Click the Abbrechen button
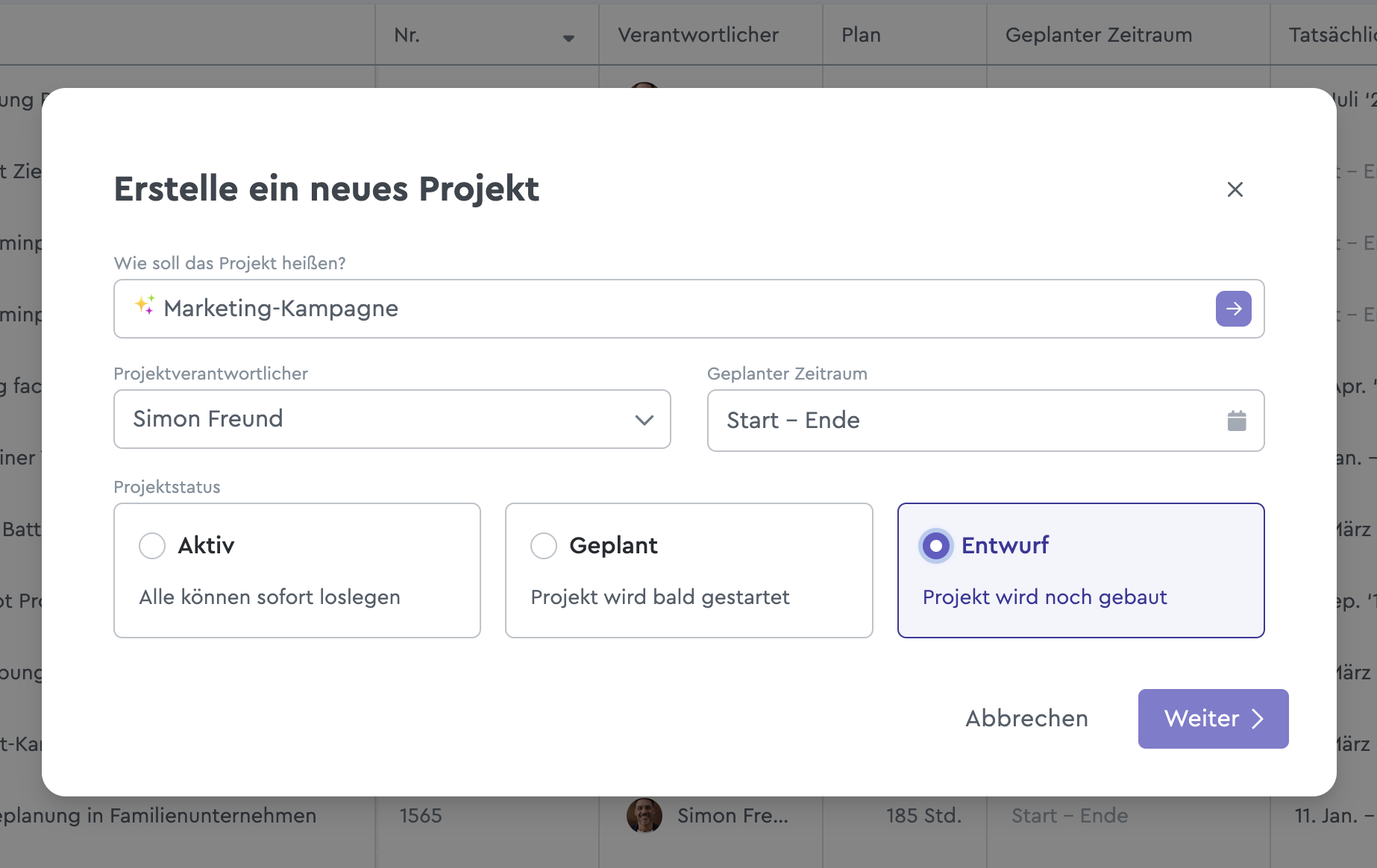 point(1026,718)
